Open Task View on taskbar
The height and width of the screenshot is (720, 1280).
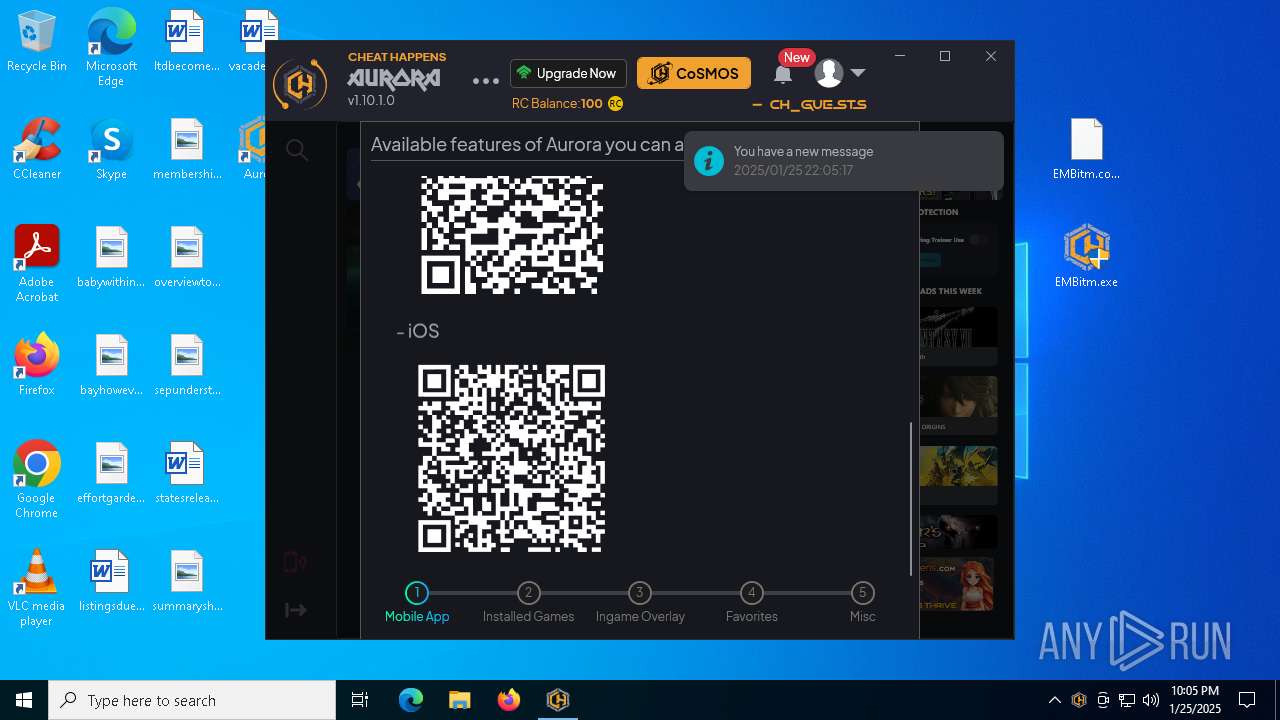pos(360,700)
